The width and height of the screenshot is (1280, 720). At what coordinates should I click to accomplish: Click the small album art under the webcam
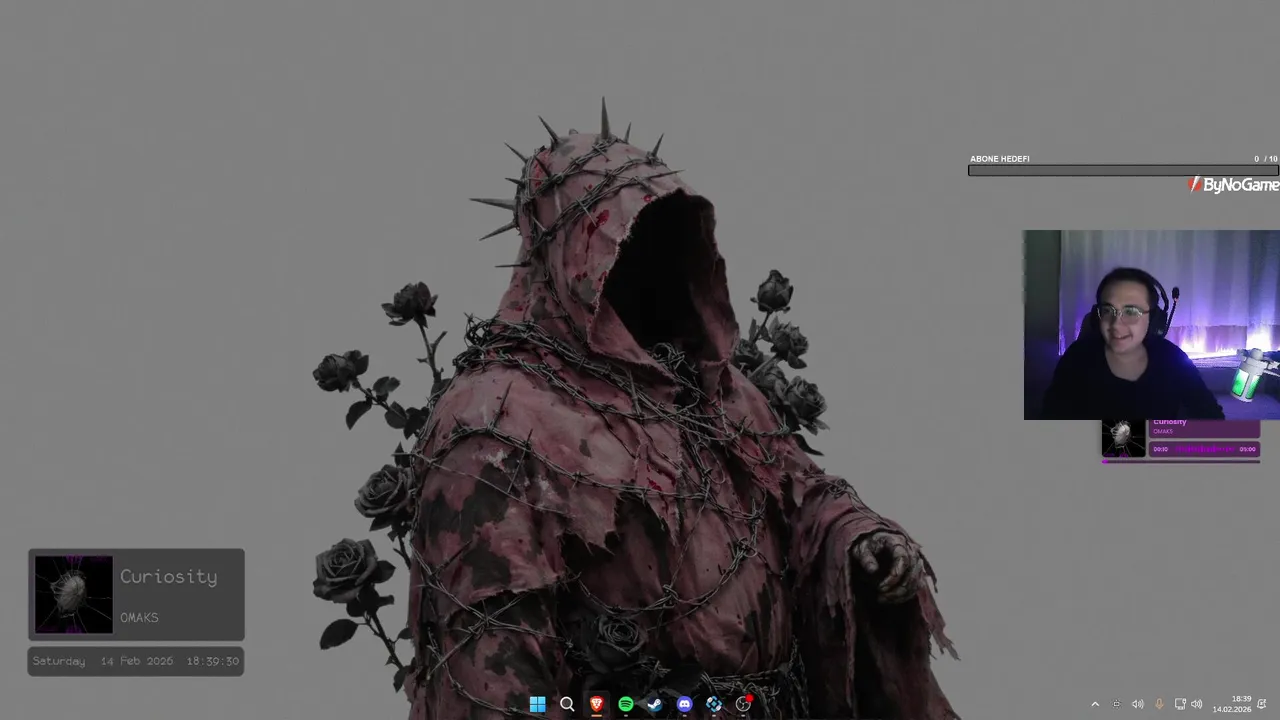click(1123, 438)
